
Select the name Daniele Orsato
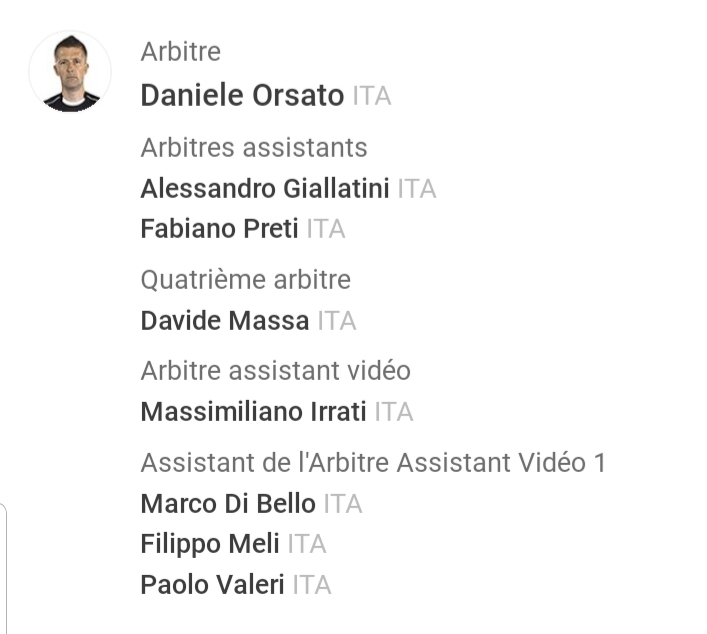[x=242, y=96]
